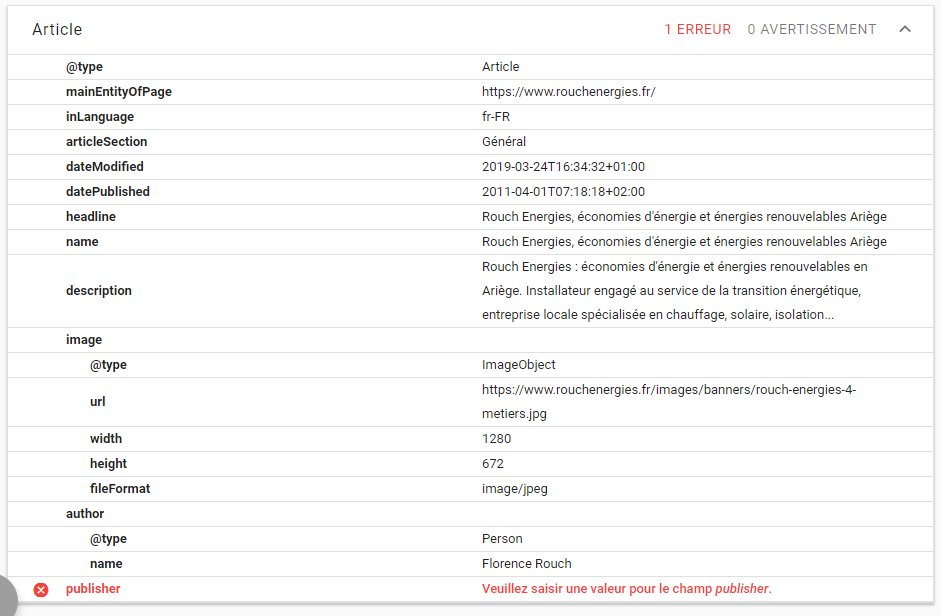Click the '0 AVERTISSEMENT' counter

coord(811,29)
